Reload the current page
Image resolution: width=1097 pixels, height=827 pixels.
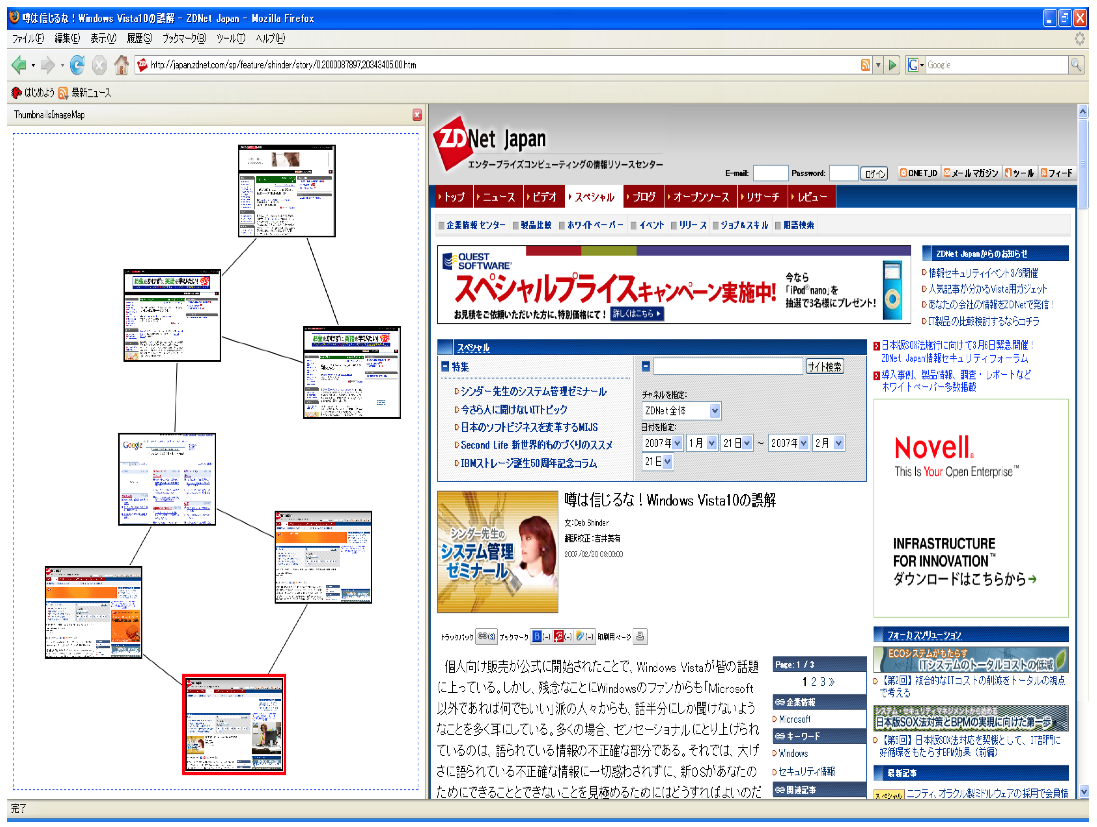(77, 65)
